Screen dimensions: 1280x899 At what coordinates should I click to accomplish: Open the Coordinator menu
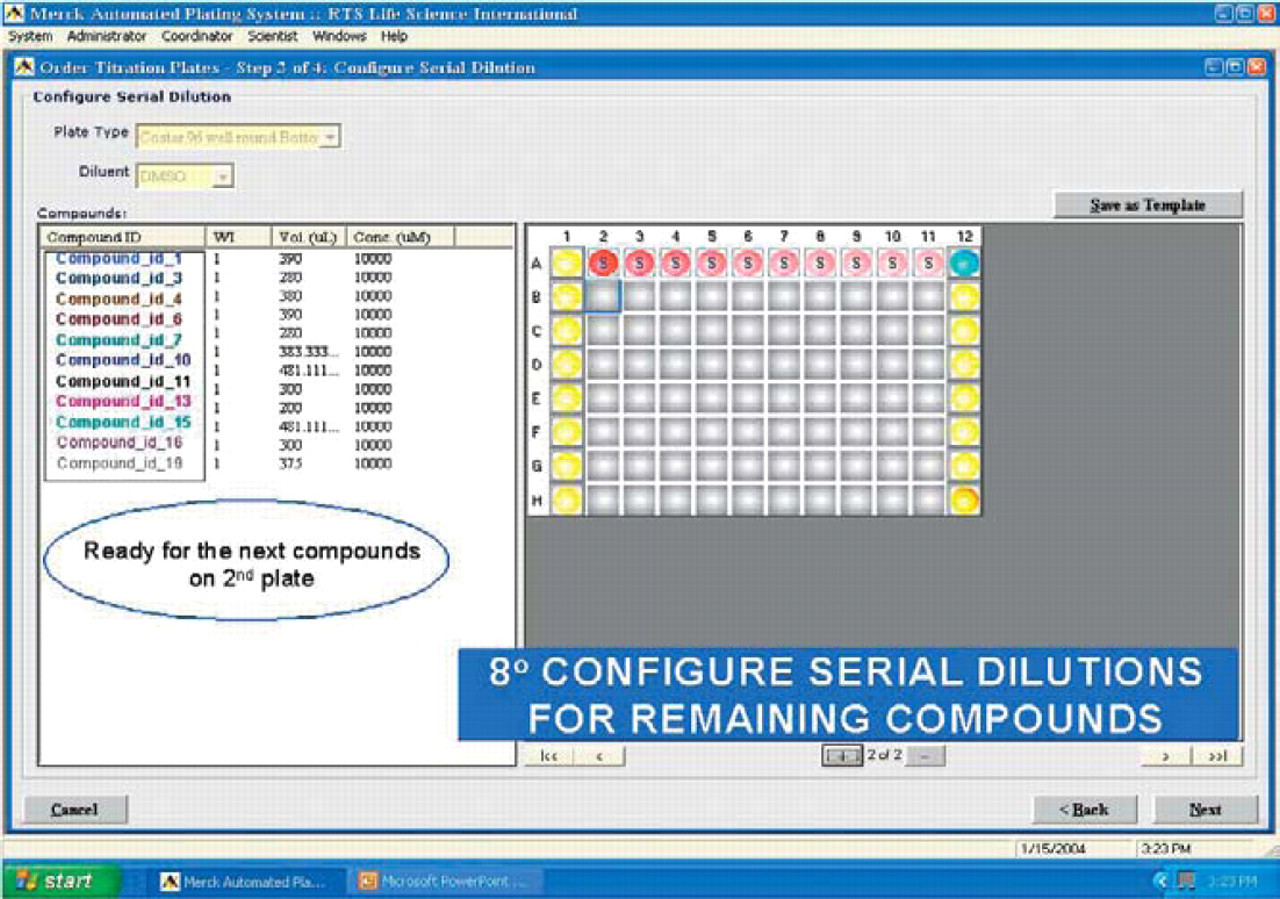tap(197, 36)
